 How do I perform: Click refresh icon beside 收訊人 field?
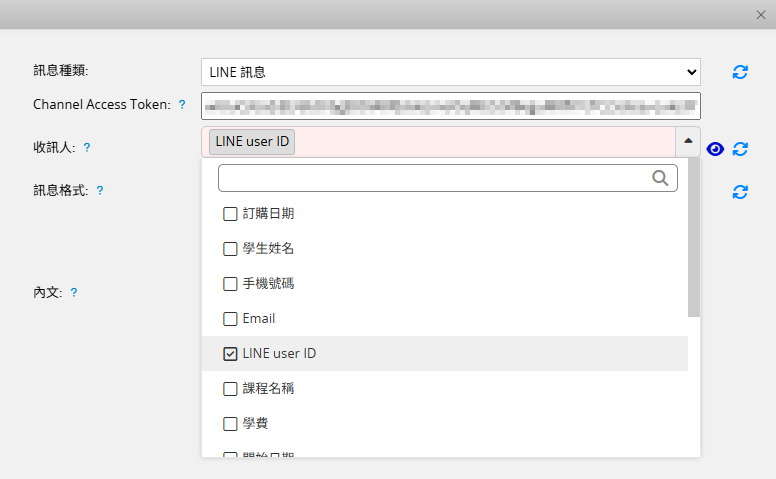pos(740,149)
